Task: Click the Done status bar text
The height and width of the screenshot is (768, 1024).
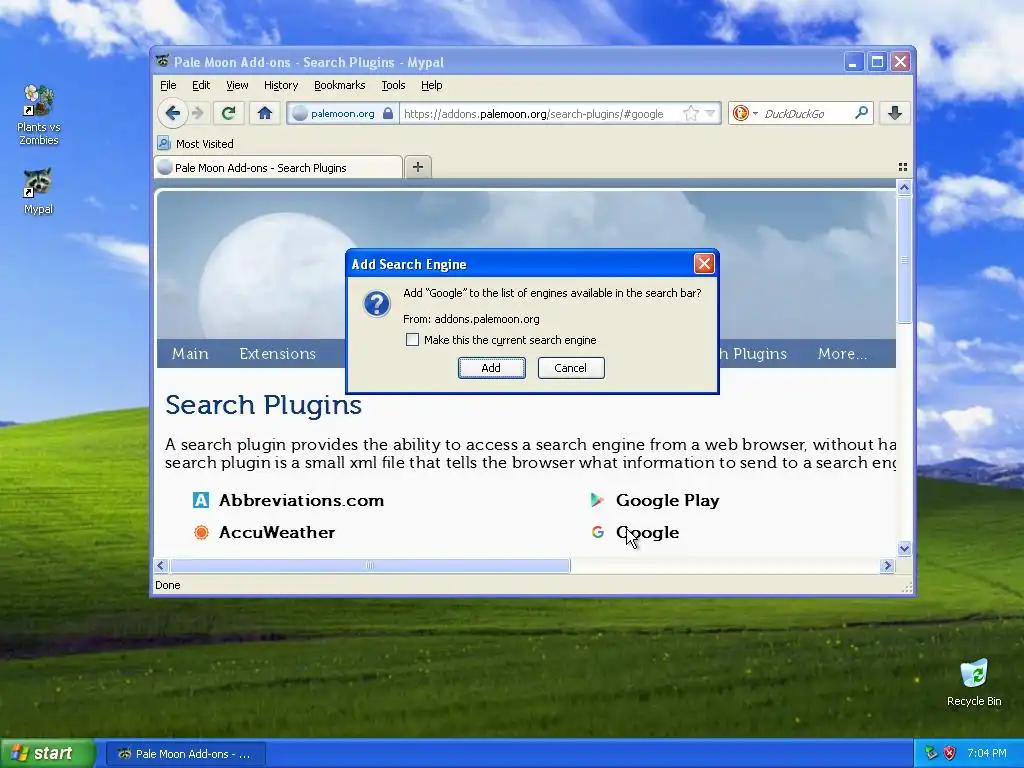Action: (x=167, y=585)
